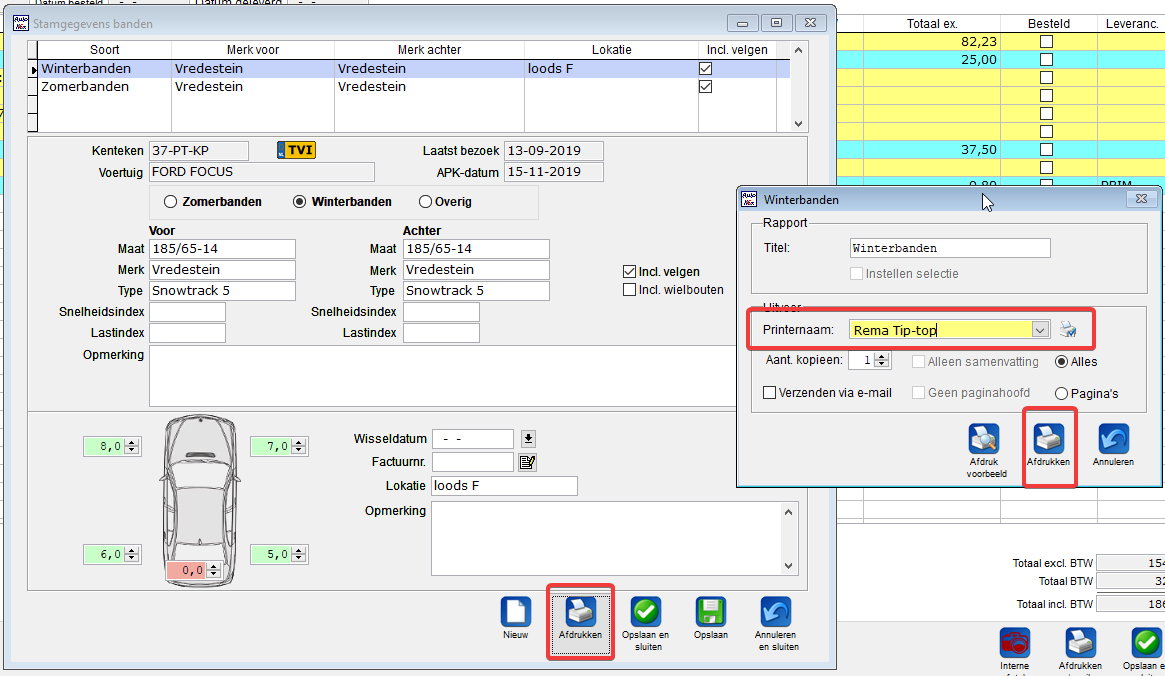Click the Annuleren en sluiten icon
The height and width of the screenshot is (676, 1165).
click(776, 612)
